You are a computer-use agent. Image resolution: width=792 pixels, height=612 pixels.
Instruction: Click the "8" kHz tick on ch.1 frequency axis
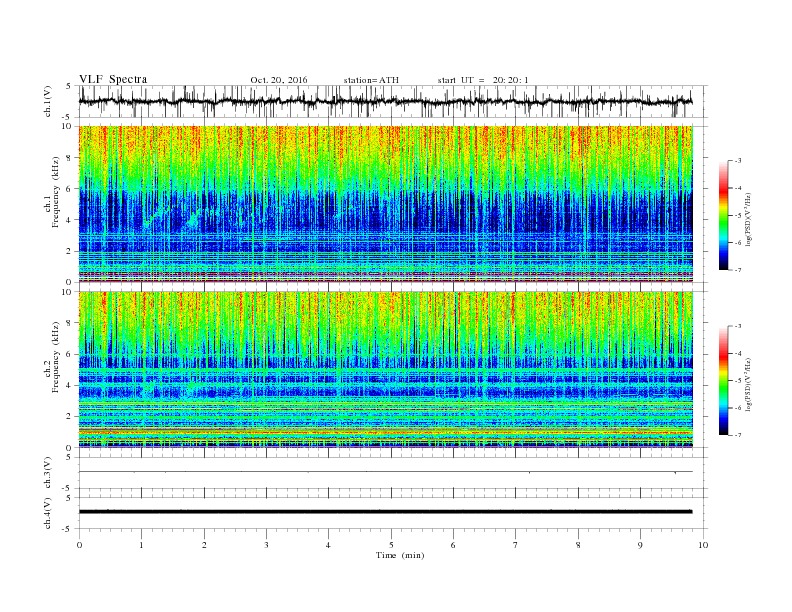(69, 158)
